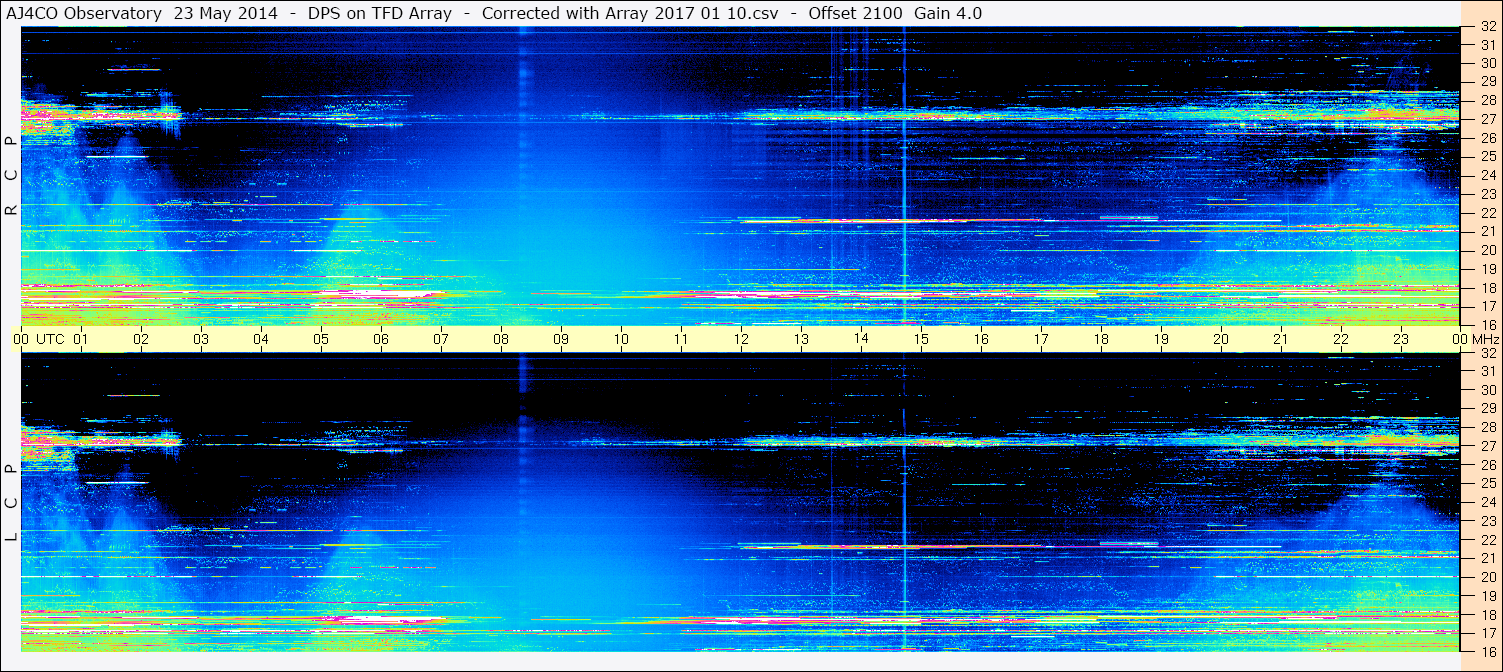Viewport: 1503px width, 672px height.
Task: Click the 29 MHz label of LCP panel
Action: 1487,408
